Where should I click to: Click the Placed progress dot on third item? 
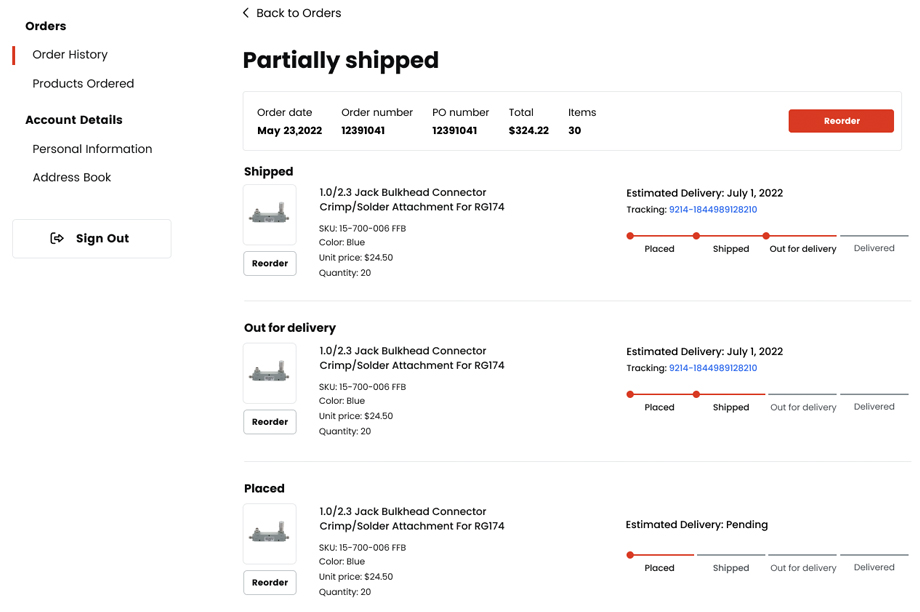click(x=630, y=555)
